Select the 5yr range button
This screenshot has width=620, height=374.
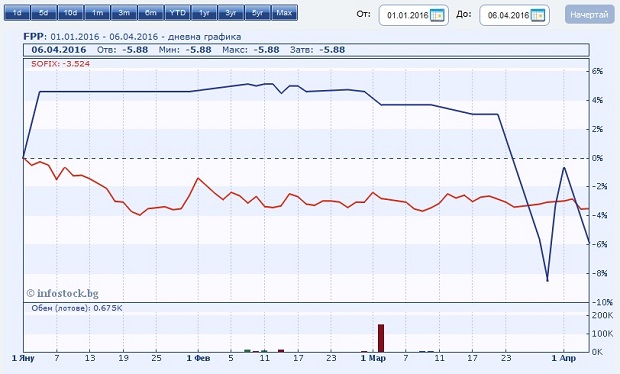coord(258,13)
